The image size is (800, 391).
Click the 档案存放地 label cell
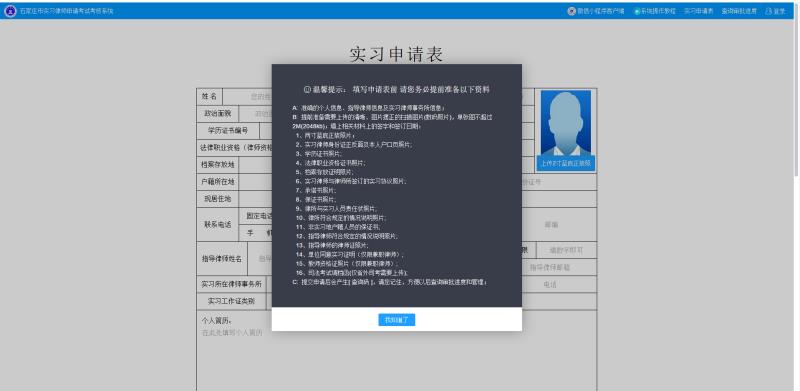click(218, 165)
